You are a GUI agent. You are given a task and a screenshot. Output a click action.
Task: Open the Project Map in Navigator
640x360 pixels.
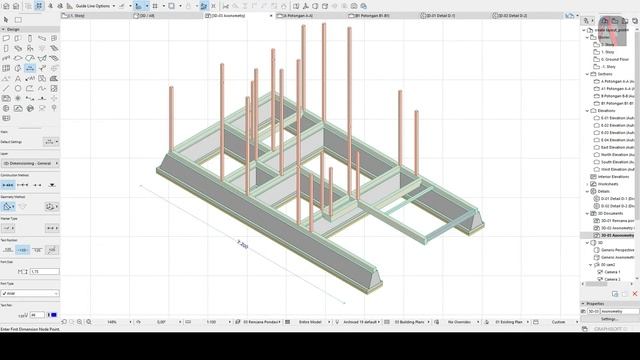(605, 20)
